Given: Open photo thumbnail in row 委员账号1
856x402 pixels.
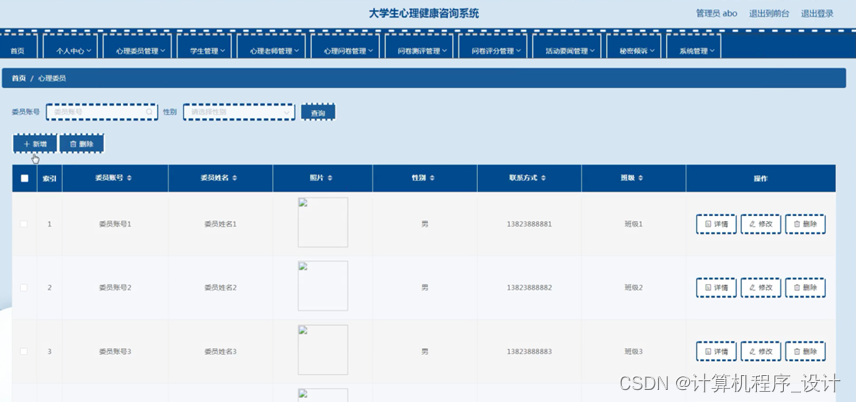Looking at the screenshot, I should click(x=323, y=222).
